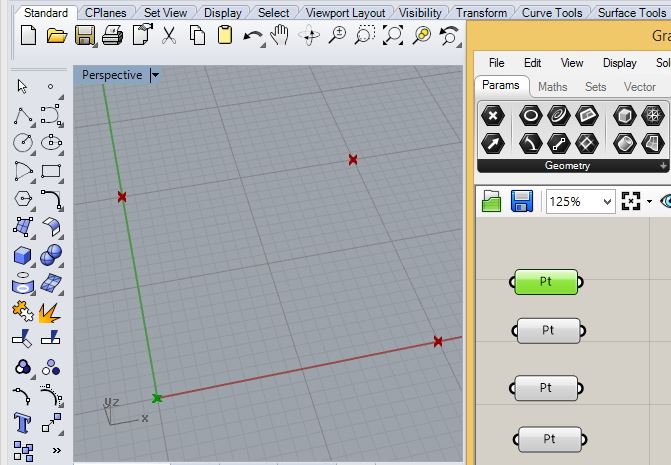
Task: Select the Text tool
Action: pos(22,423)
